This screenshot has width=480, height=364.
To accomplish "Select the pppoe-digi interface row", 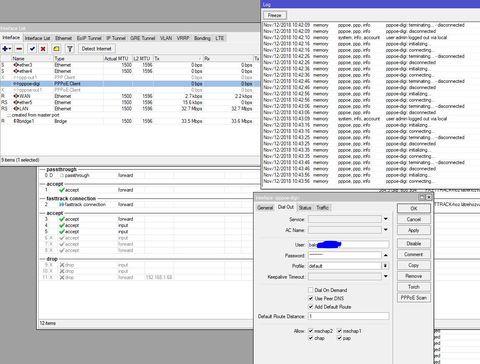I will click(130, 84).
